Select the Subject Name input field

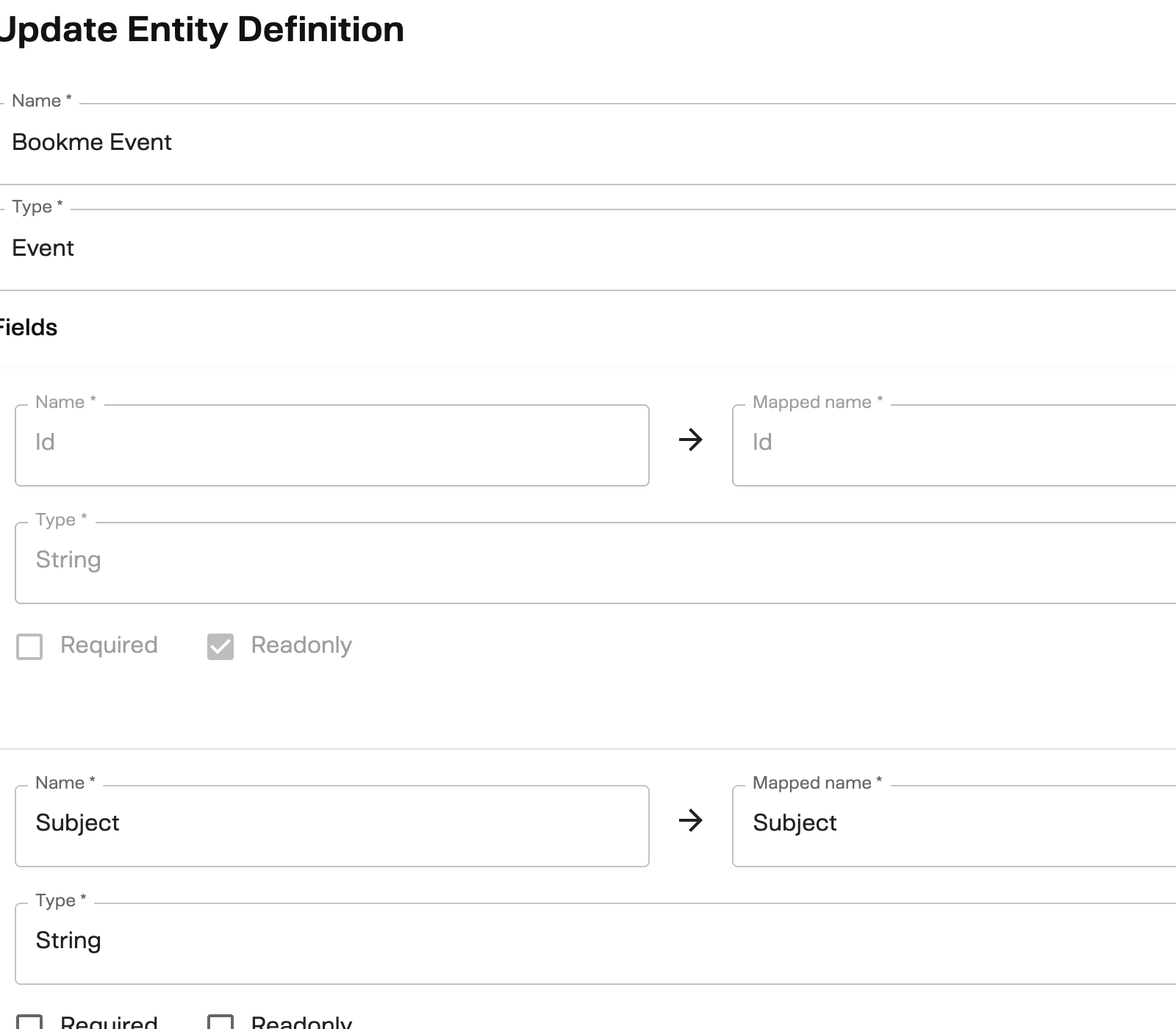coord(331,823)
